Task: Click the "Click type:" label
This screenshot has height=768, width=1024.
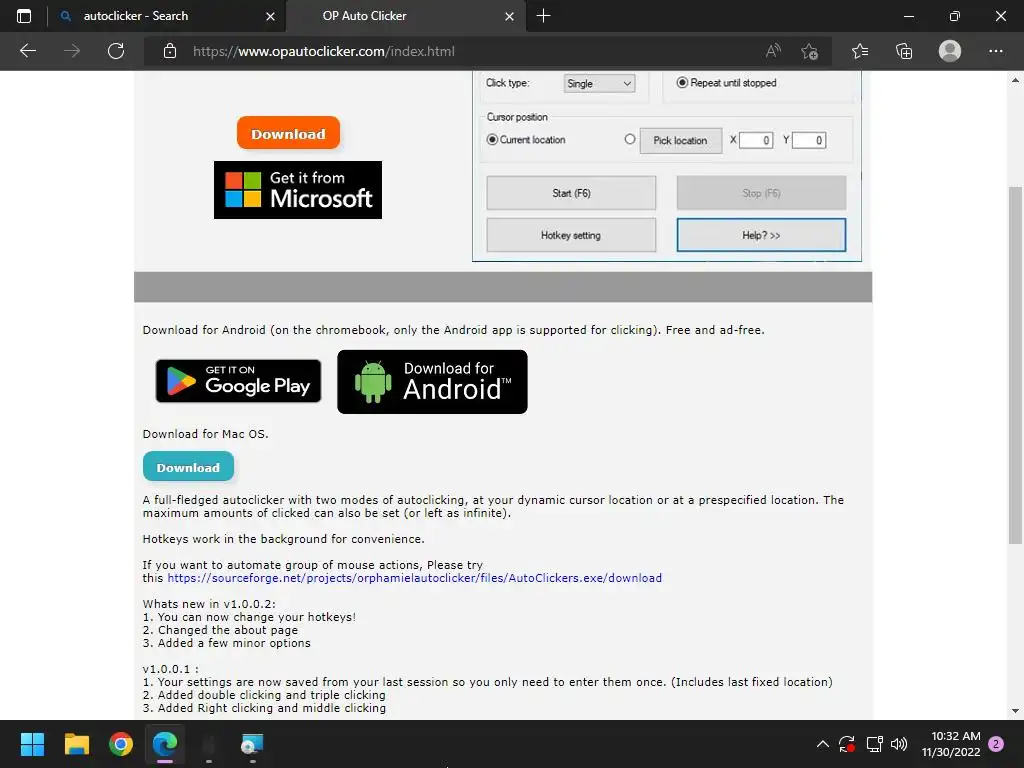Action: point(507,83)
